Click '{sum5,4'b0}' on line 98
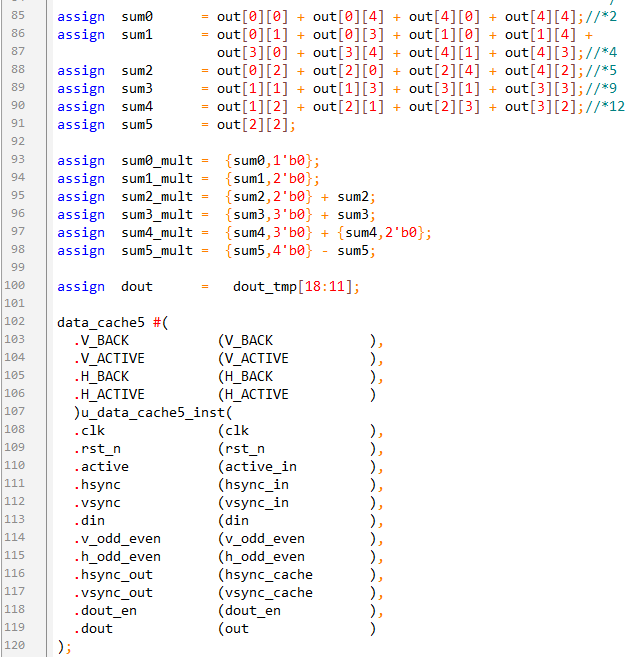Image resolution: width=638 pixels, height=657 pixels. tap(269, 251)
